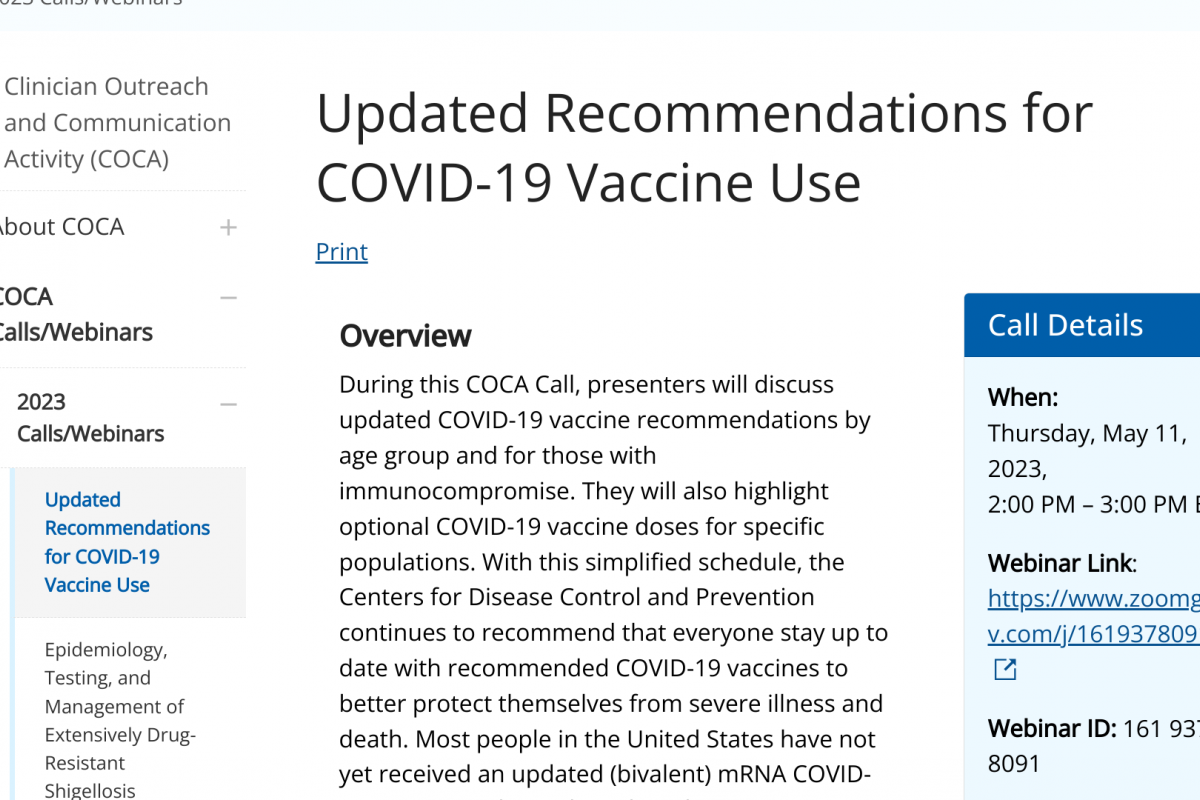
Task: Click the Webinar Link label
Action: click(x=1062, y=563)
